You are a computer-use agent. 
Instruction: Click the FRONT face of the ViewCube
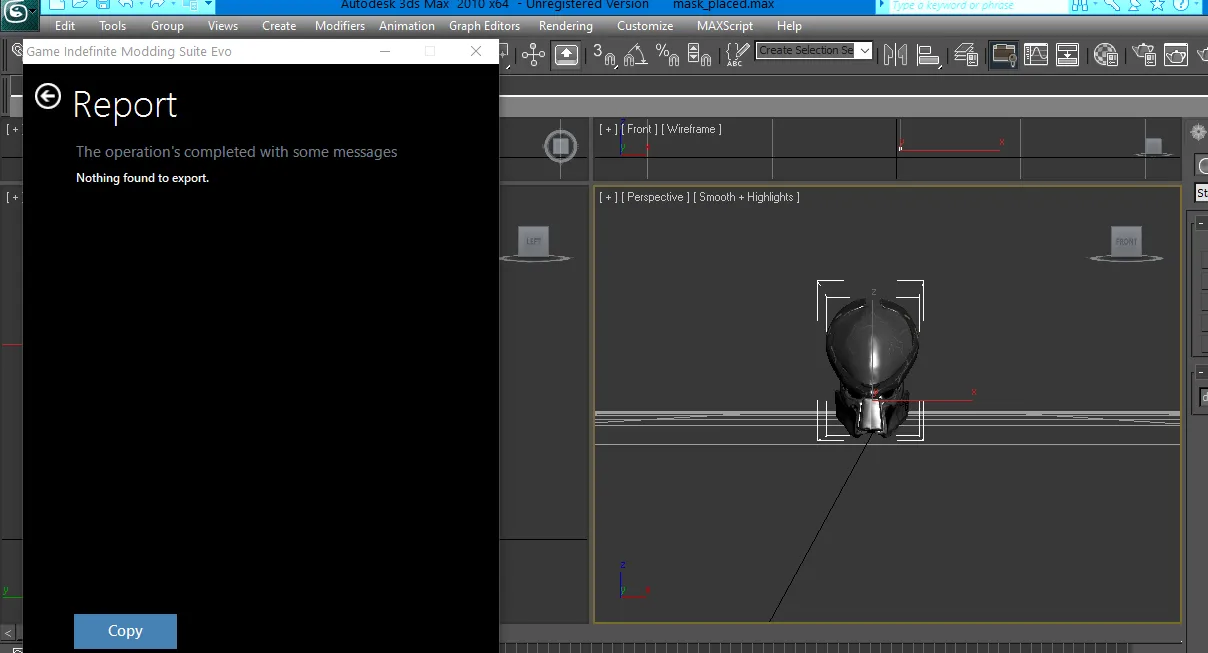[1126, 242]
